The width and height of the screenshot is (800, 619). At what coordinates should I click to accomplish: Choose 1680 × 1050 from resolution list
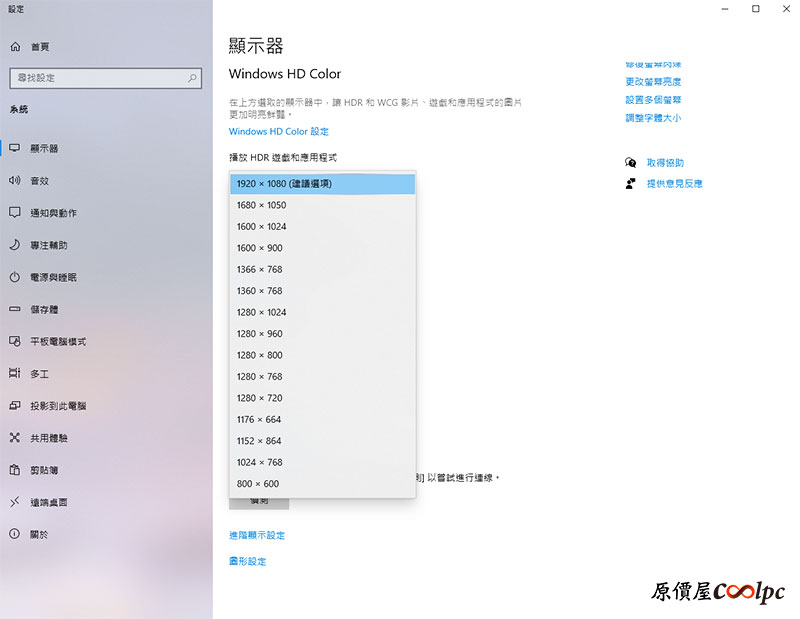pos(322,205)
